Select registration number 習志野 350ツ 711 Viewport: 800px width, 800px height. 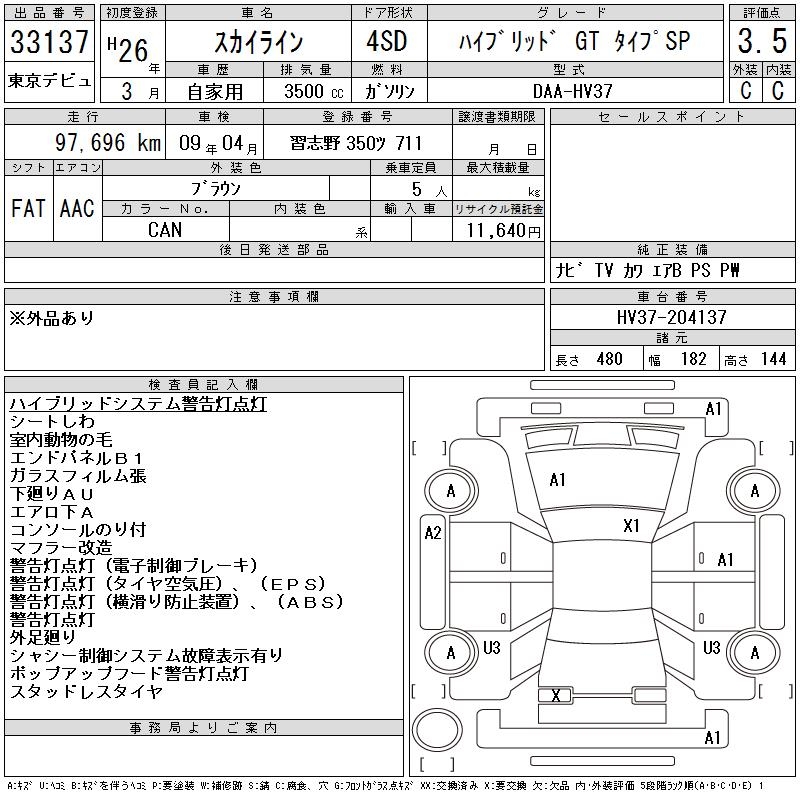coord(356,143)
